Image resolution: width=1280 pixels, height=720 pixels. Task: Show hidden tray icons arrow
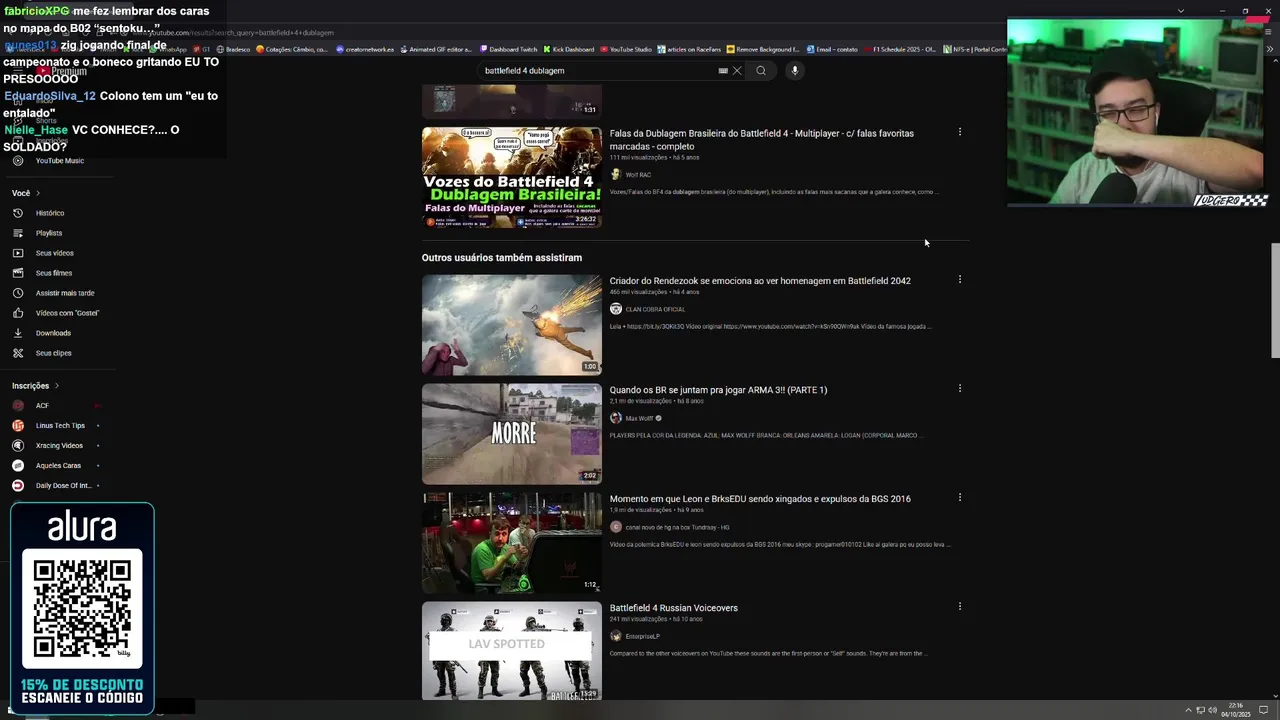[x=1188, y=710]
